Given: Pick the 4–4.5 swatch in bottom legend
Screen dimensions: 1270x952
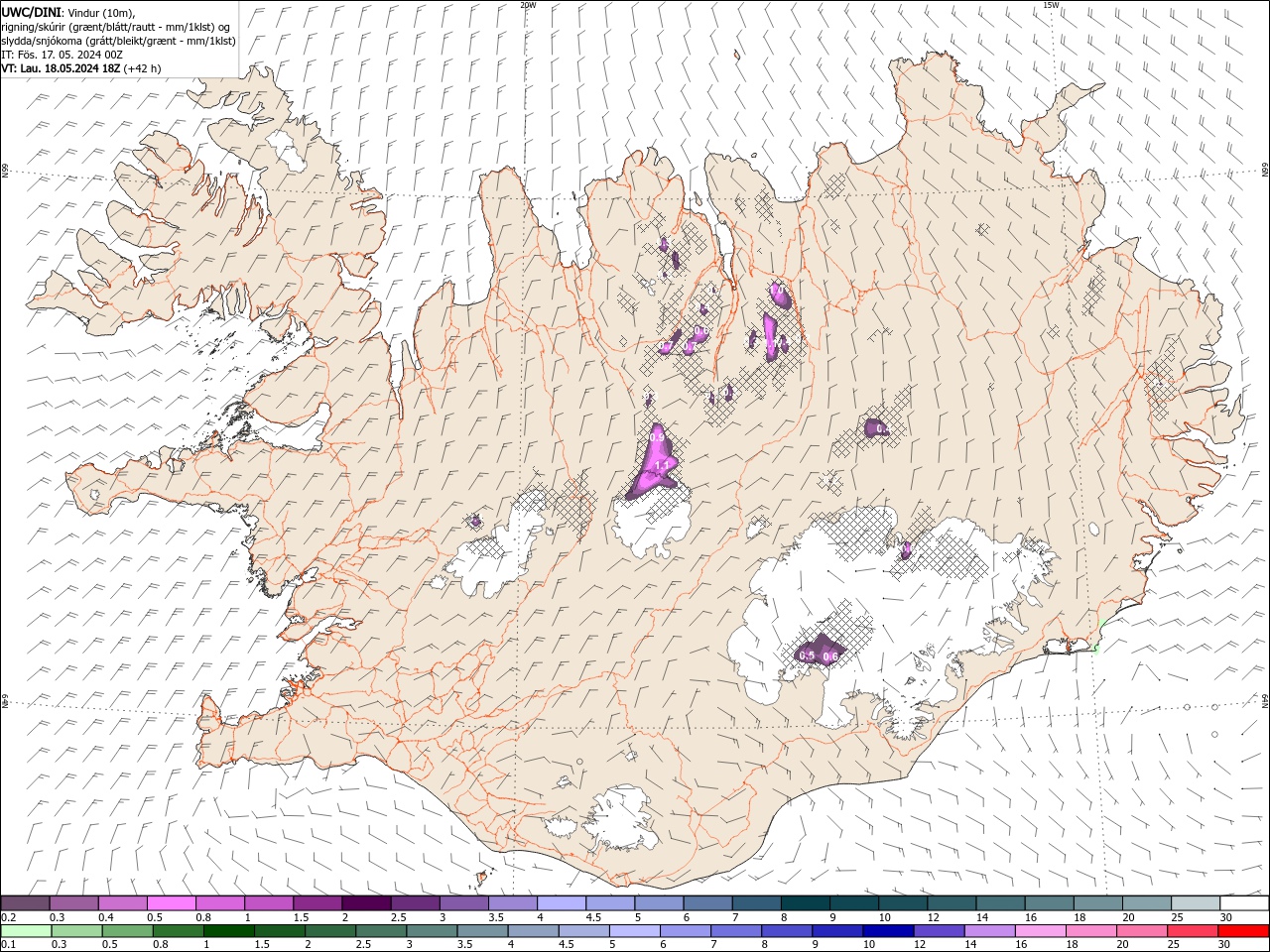Looking at the screenshot, I should click(534, 931).
